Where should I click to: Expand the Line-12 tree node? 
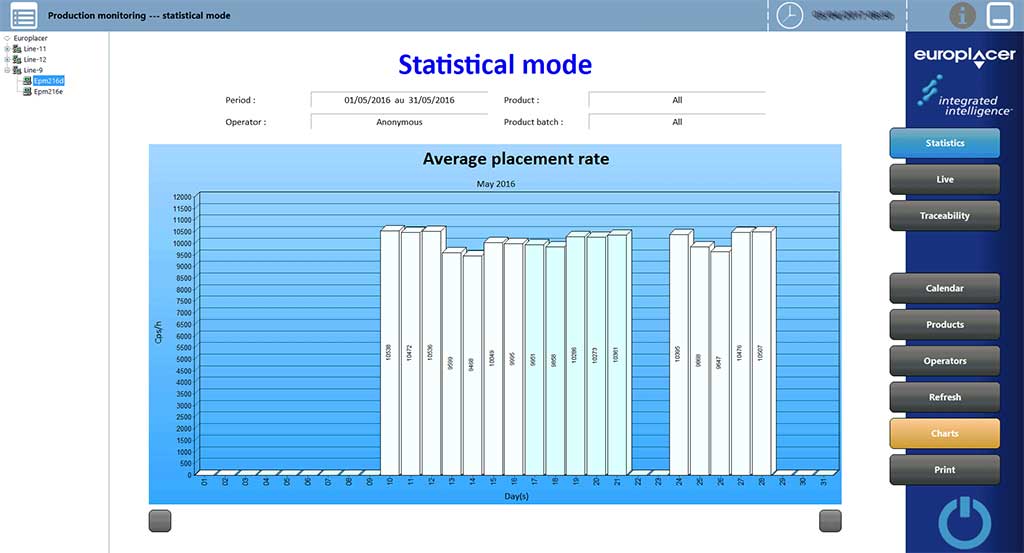7,60
